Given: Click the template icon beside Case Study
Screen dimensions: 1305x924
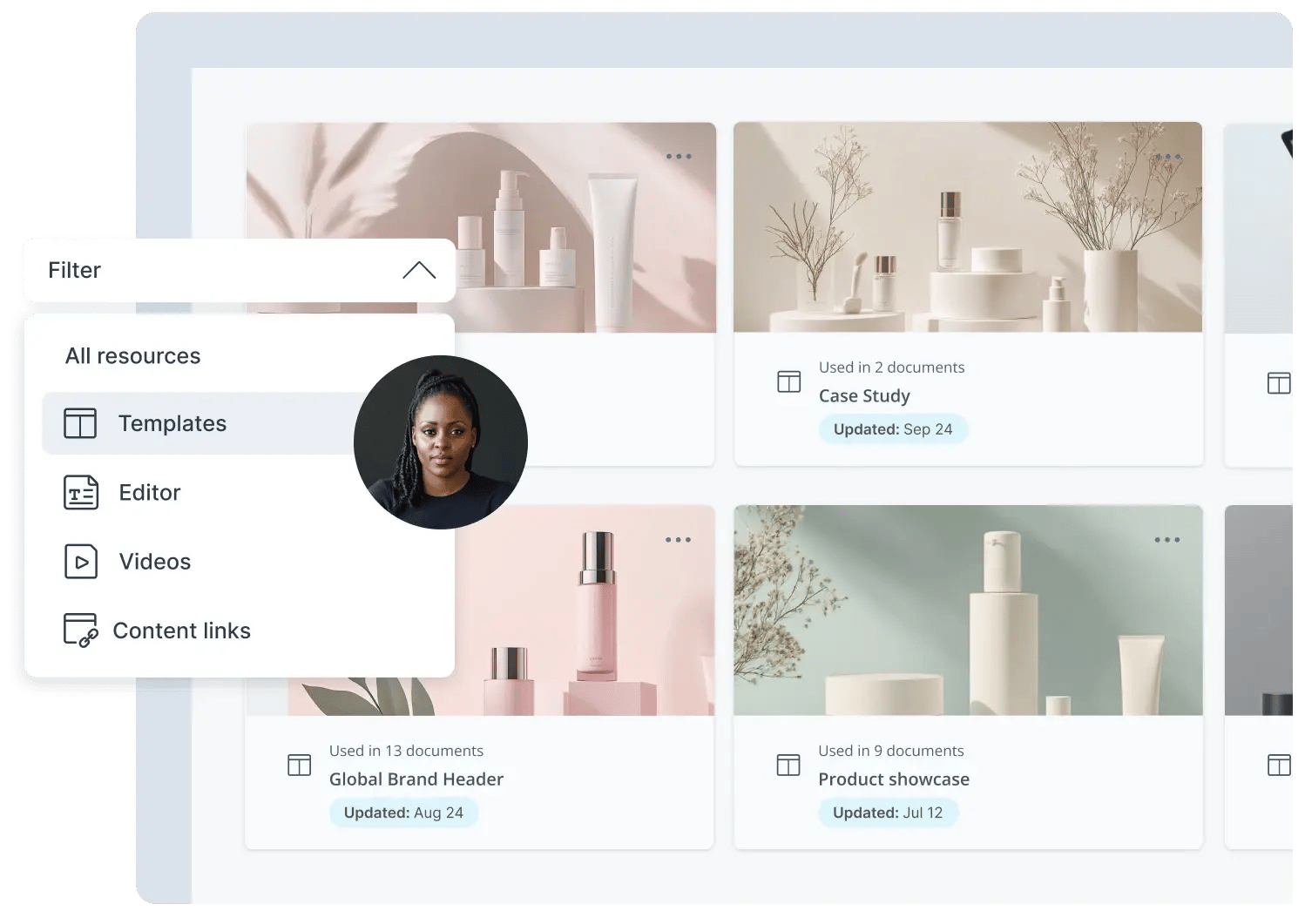Looking at the screenshot, I should coord(788,381).
